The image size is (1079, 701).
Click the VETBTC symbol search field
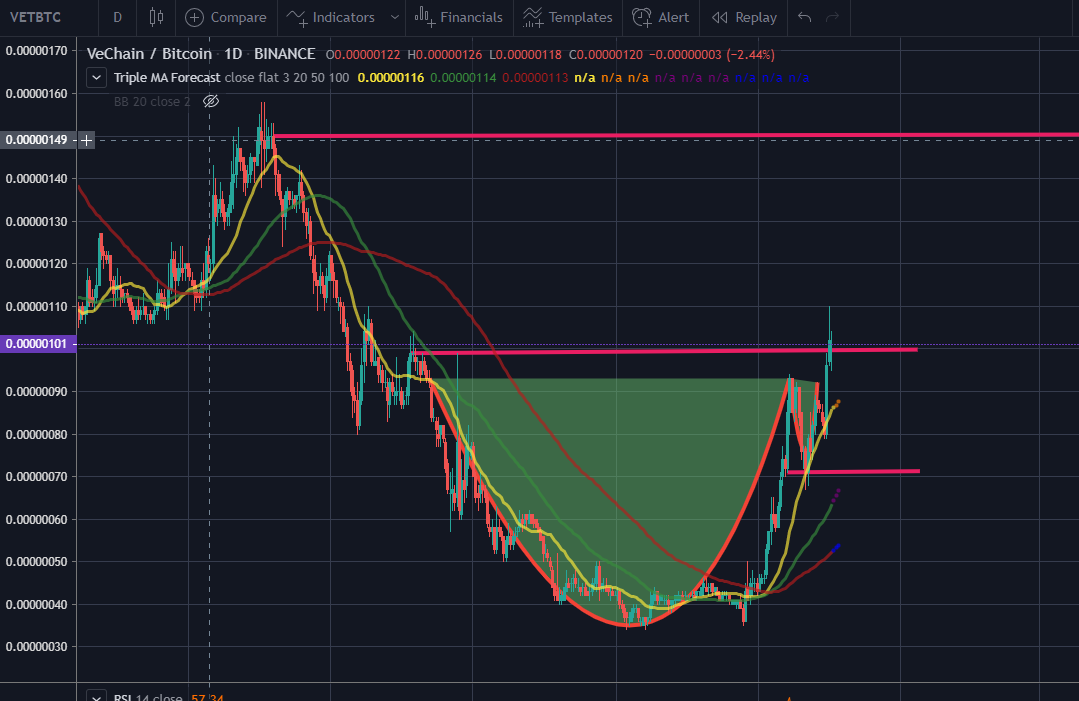40,17
